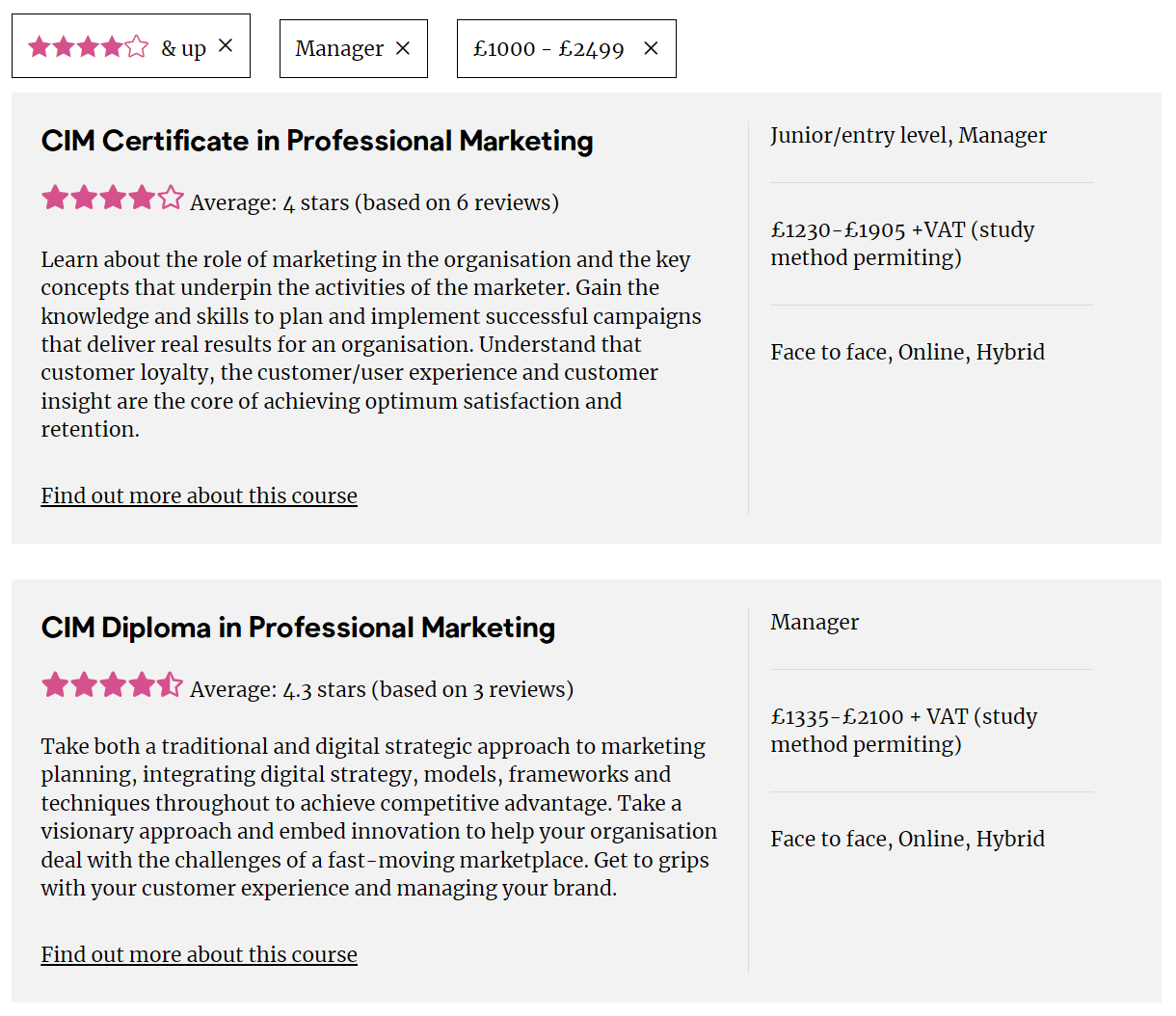1176x1016 pixels.
Task: Click the CIM Diploma star rating icons
Action: tap(112, 684)
